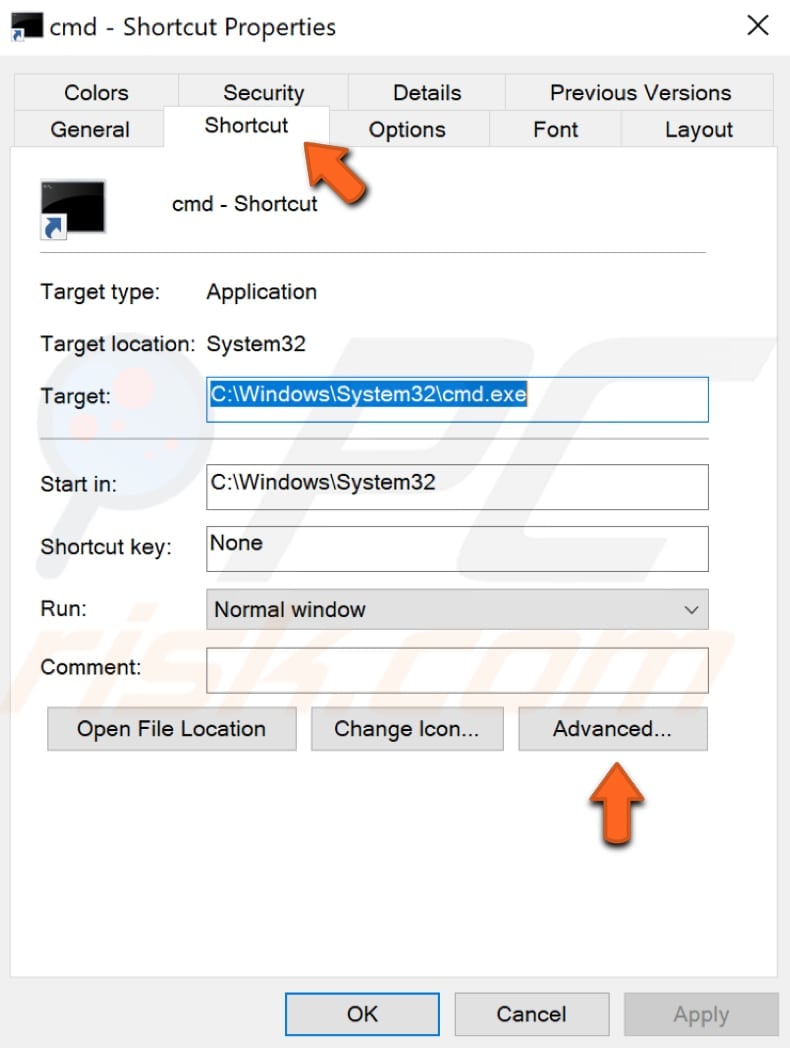Screen dimensions: 790x1048
Task: Switch to the Colors tab
Action: click(96, 92)
